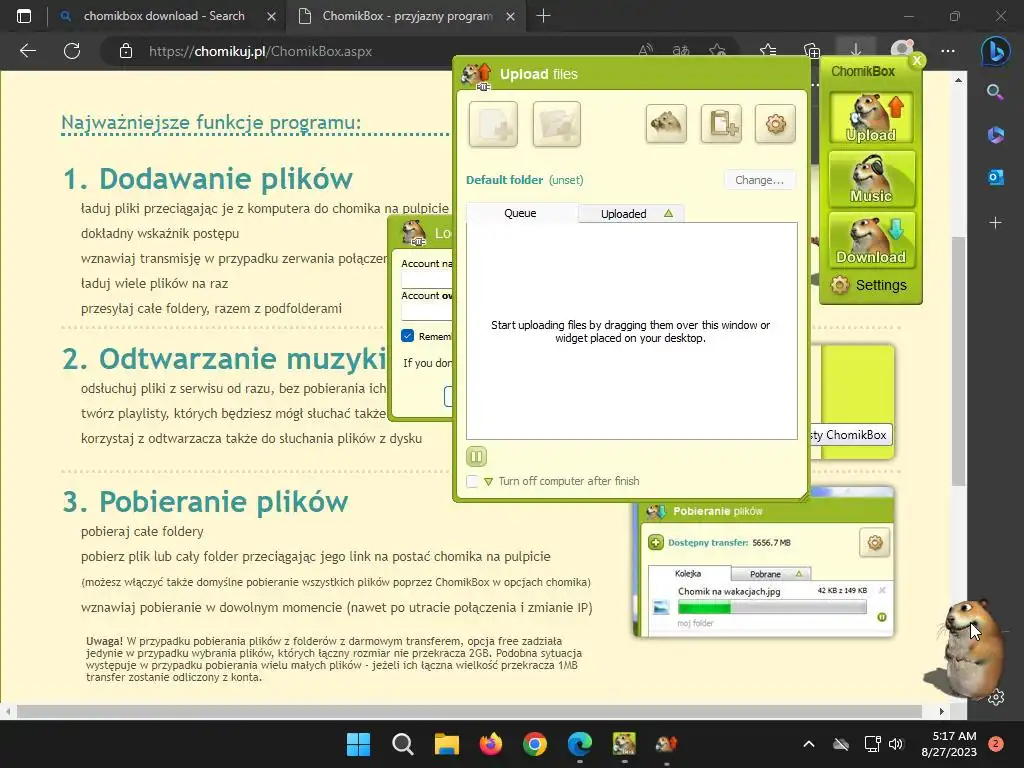This screenshot has height=768, width=1024.
Task: Click the plus icon in Edge sidebar
Action: (995, 223)
